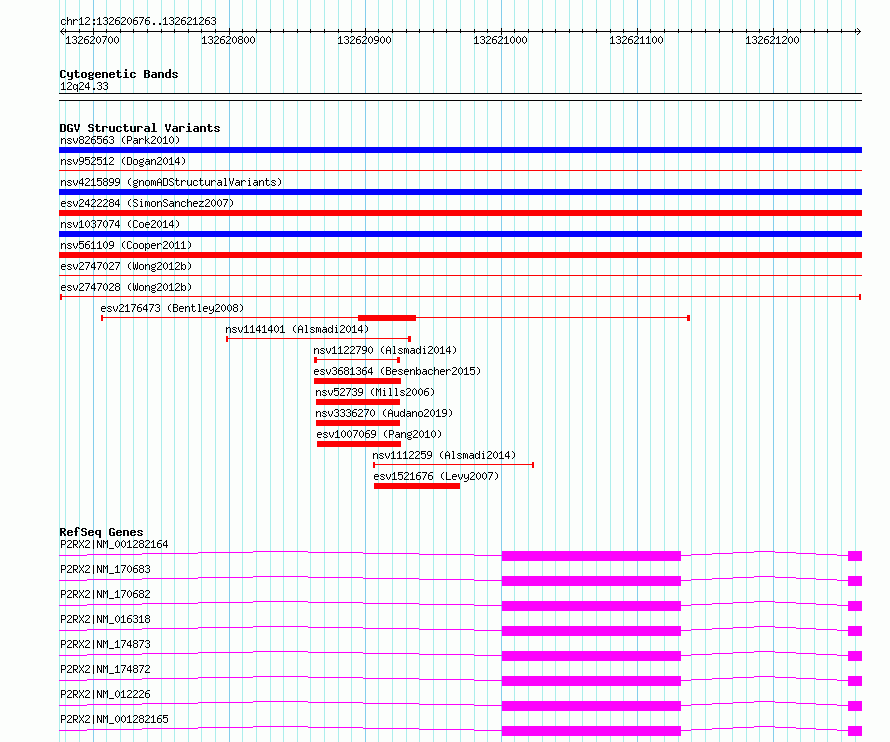Open transcript P2RX2|NM_174873 label

[105, 644]
